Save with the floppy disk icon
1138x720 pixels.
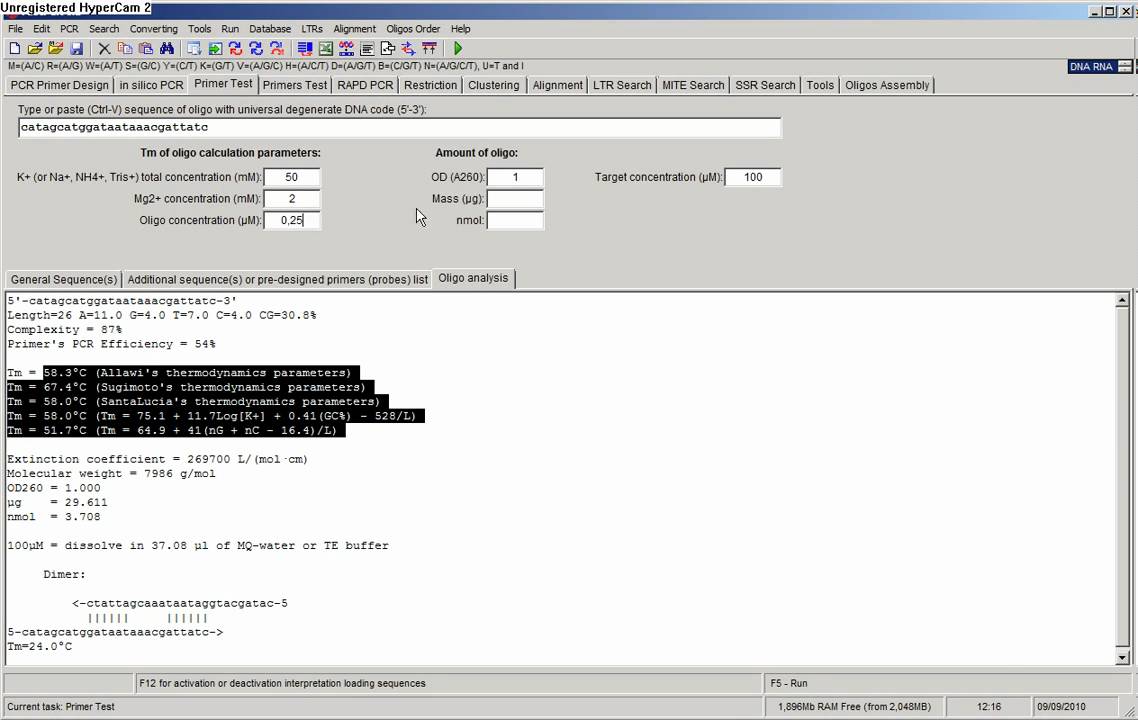click(76, 49)
